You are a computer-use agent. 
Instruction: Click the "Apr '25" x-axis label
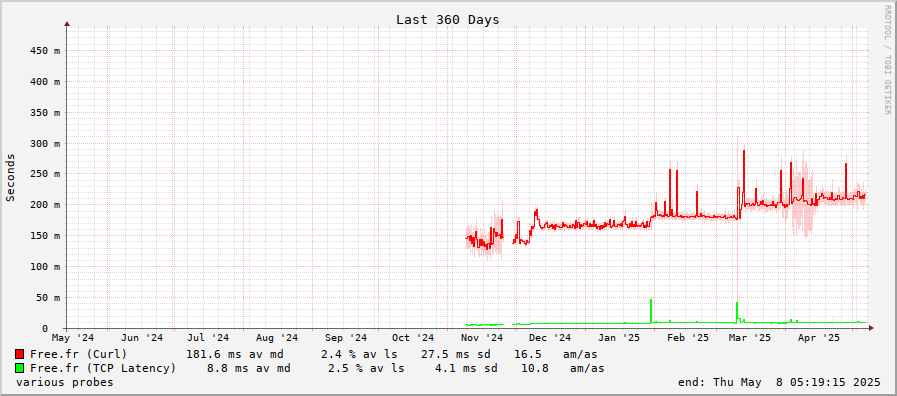pos(819,338)
